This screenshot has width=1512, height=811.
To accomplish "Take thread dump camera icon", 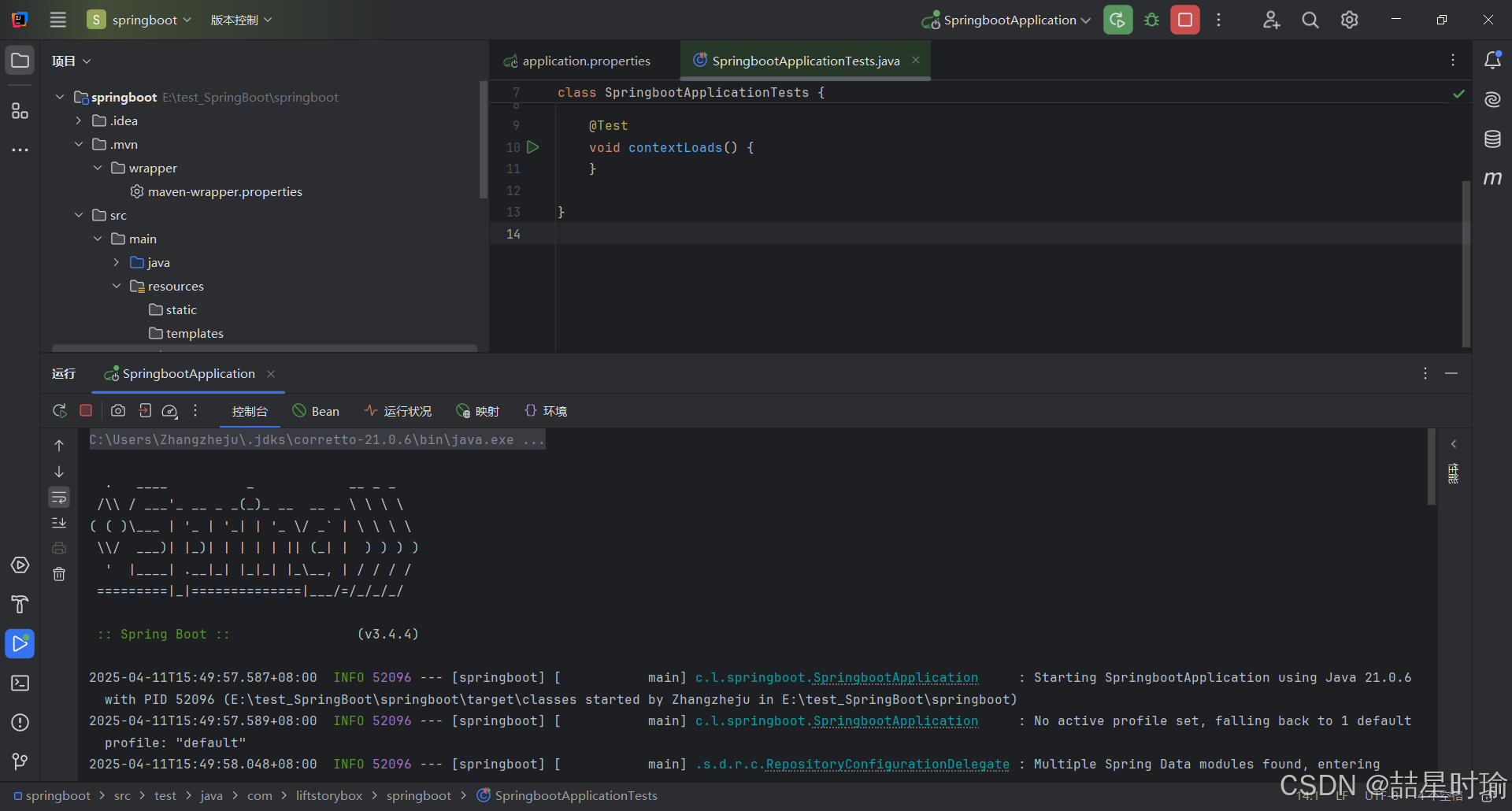I will click(x=118, y=410).
